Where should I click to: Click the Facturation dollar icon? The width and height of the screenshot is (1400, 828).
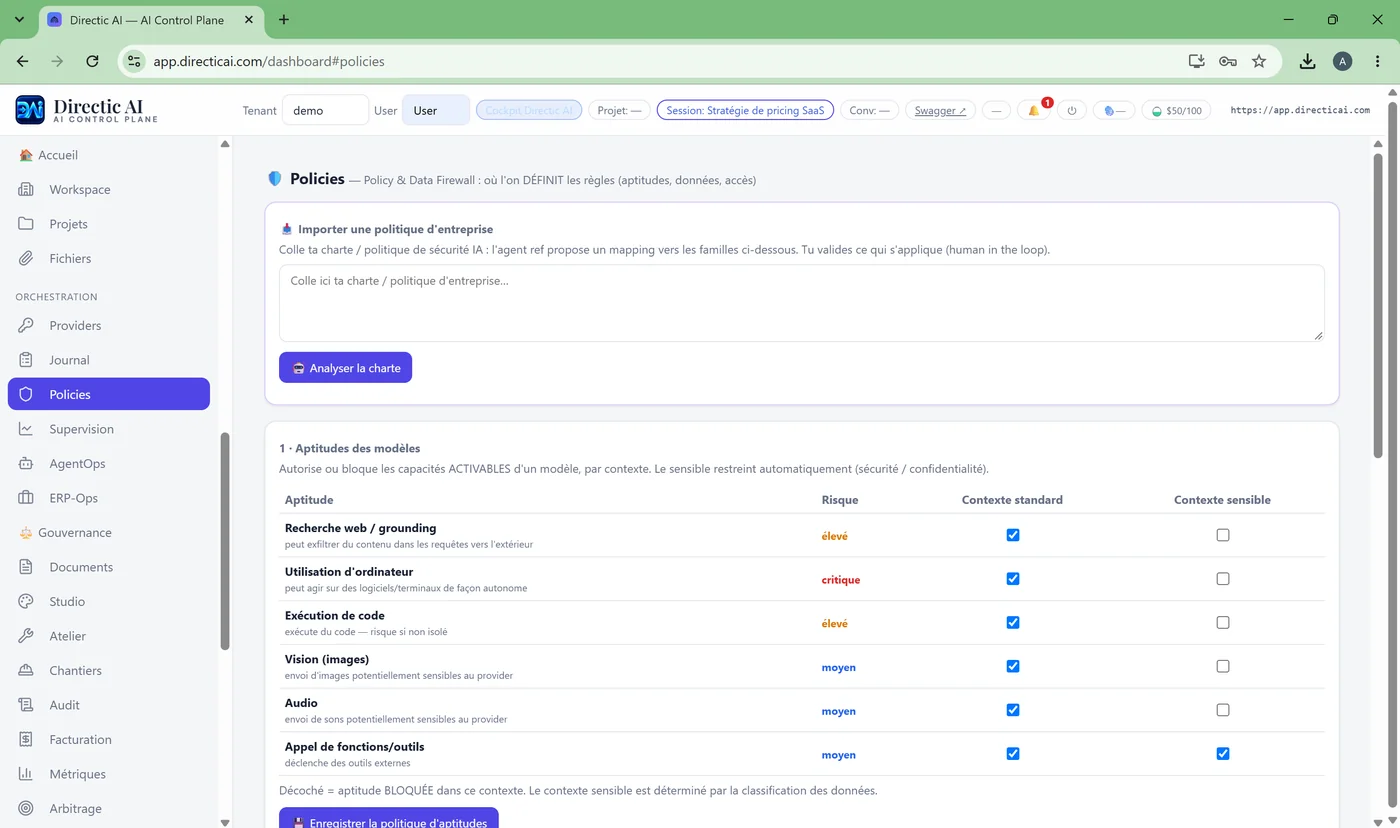[x=27, y=739]
